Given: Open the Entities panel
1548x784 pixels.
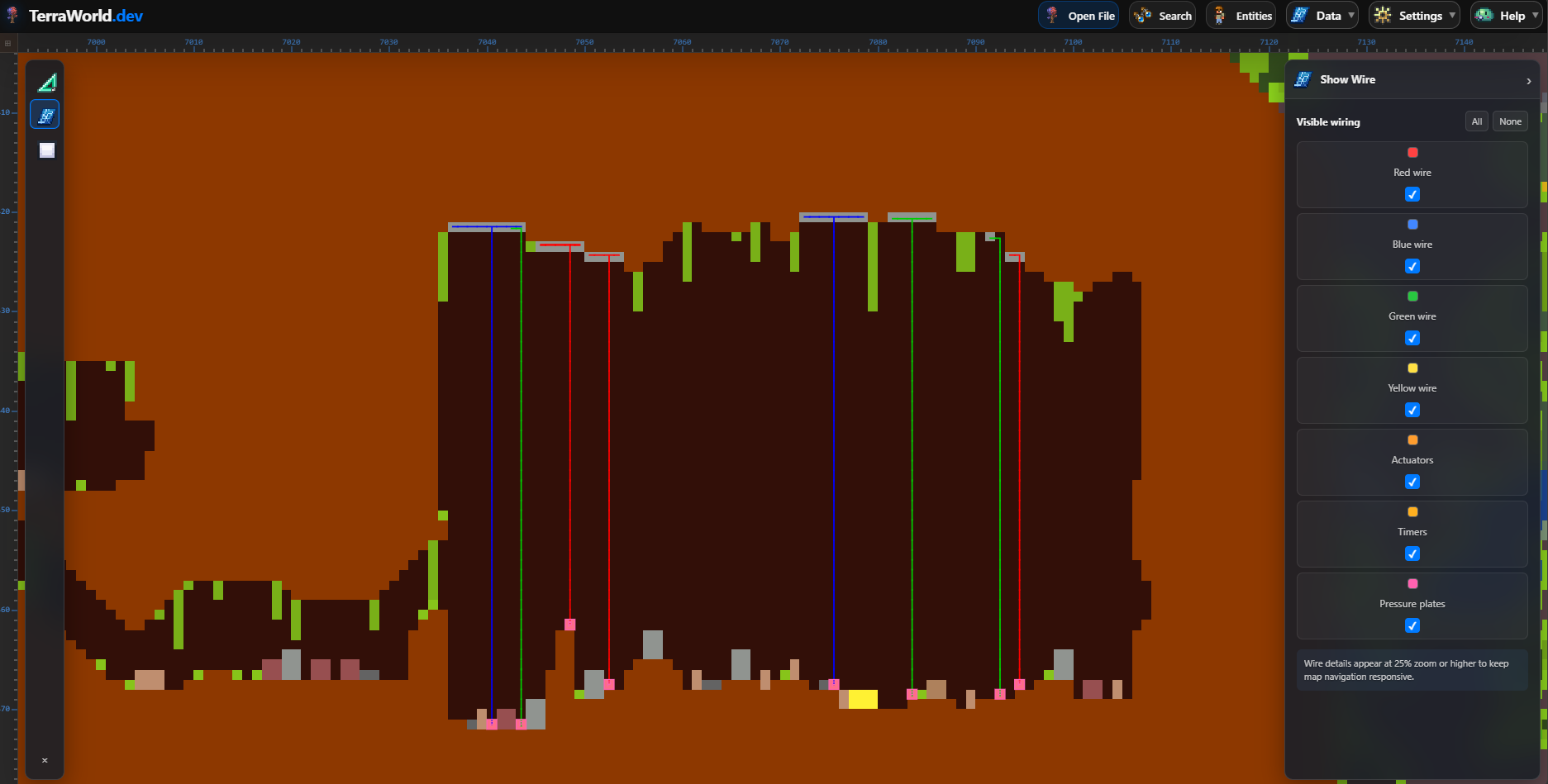Looking at the screenshot, I should tap(1241, 16).
